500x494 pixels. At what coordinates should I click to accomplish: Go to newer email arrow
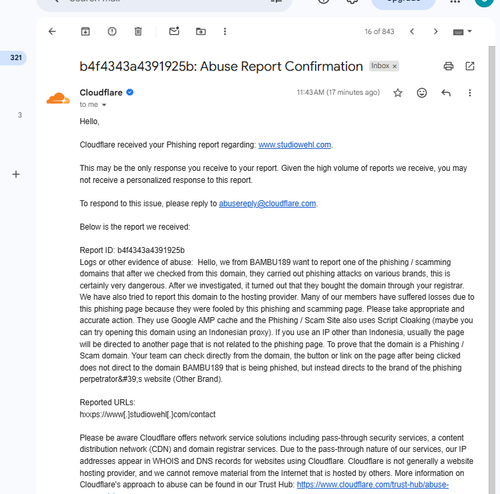point(412,32)
